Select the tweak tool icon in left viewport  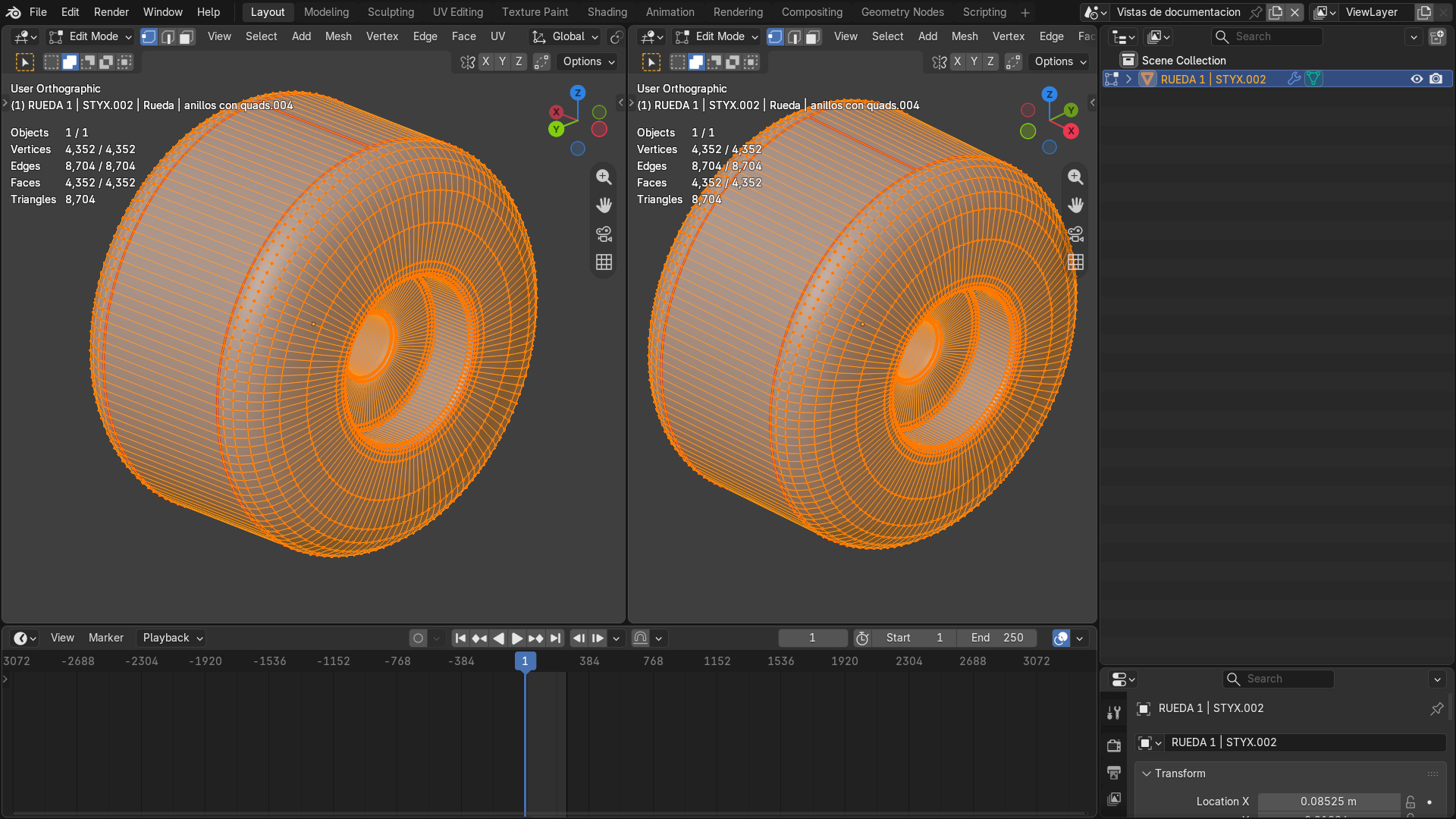pos(25,62)
